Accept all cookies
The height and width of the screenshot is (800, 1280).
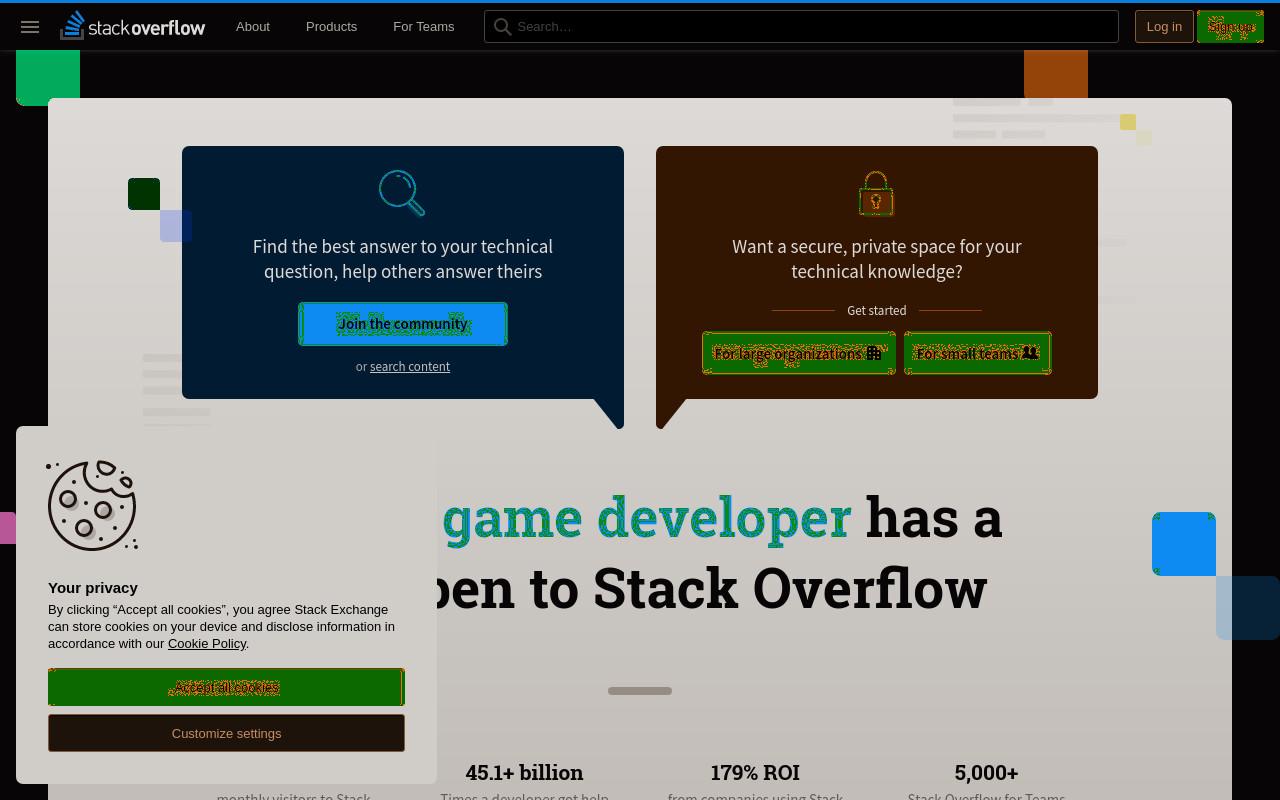(226, 687)
